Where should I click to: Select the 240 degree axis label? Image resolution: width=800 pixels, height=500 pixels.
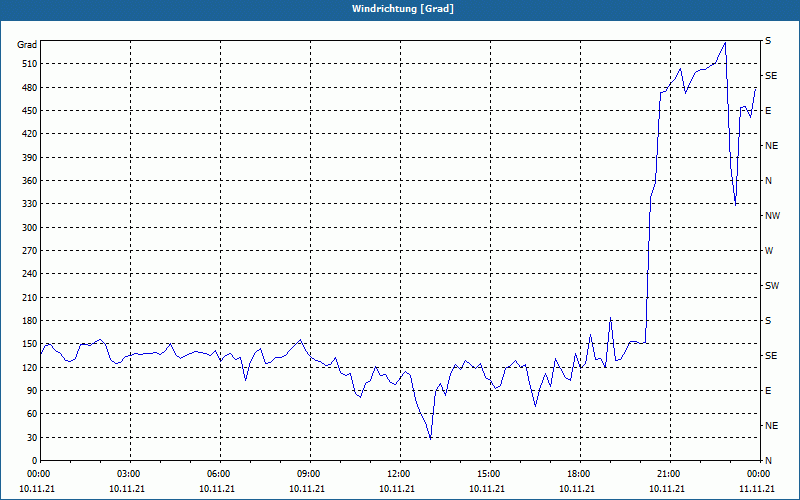pos(29,274)
